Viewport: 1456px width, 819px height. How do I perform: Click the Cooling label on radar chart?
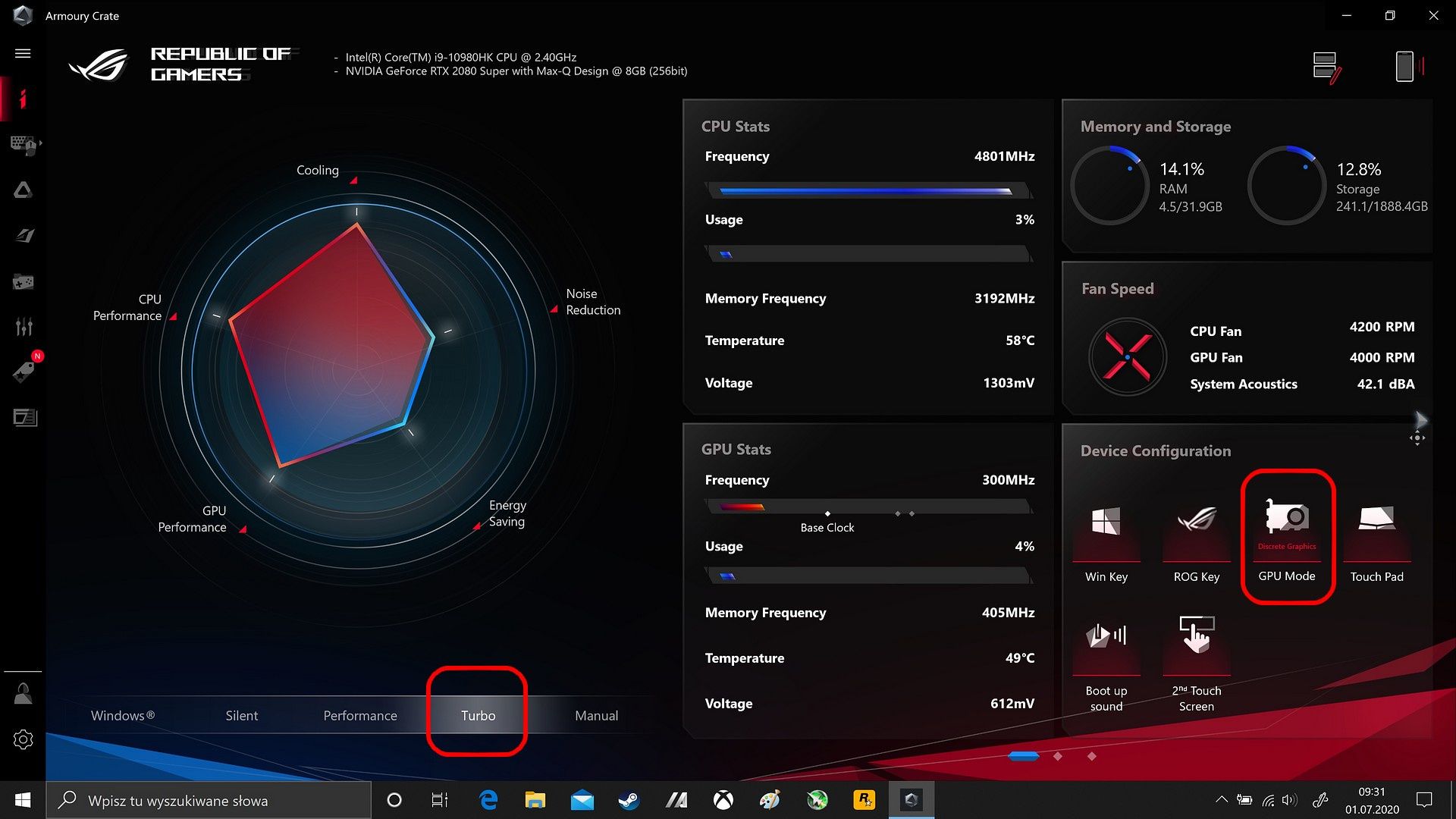(x=317, y=170)
